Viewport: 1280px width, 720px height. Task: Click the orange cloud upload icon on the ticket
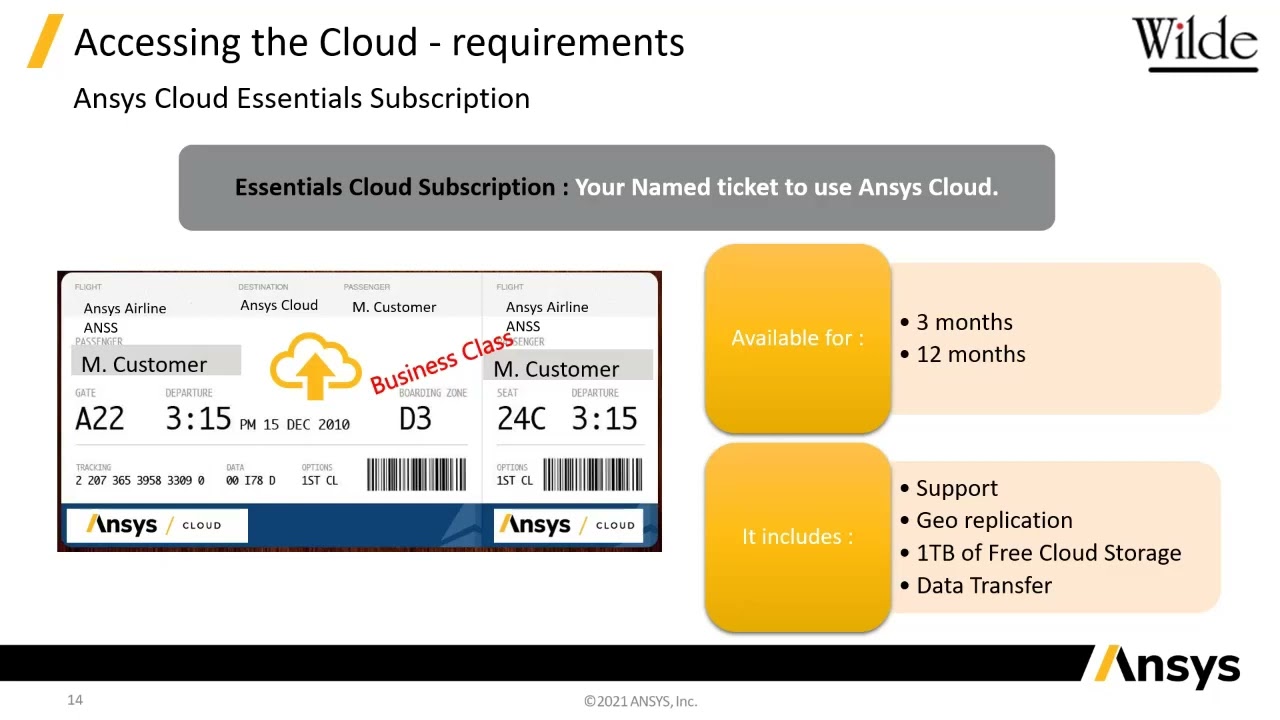(x=315, y=368)
